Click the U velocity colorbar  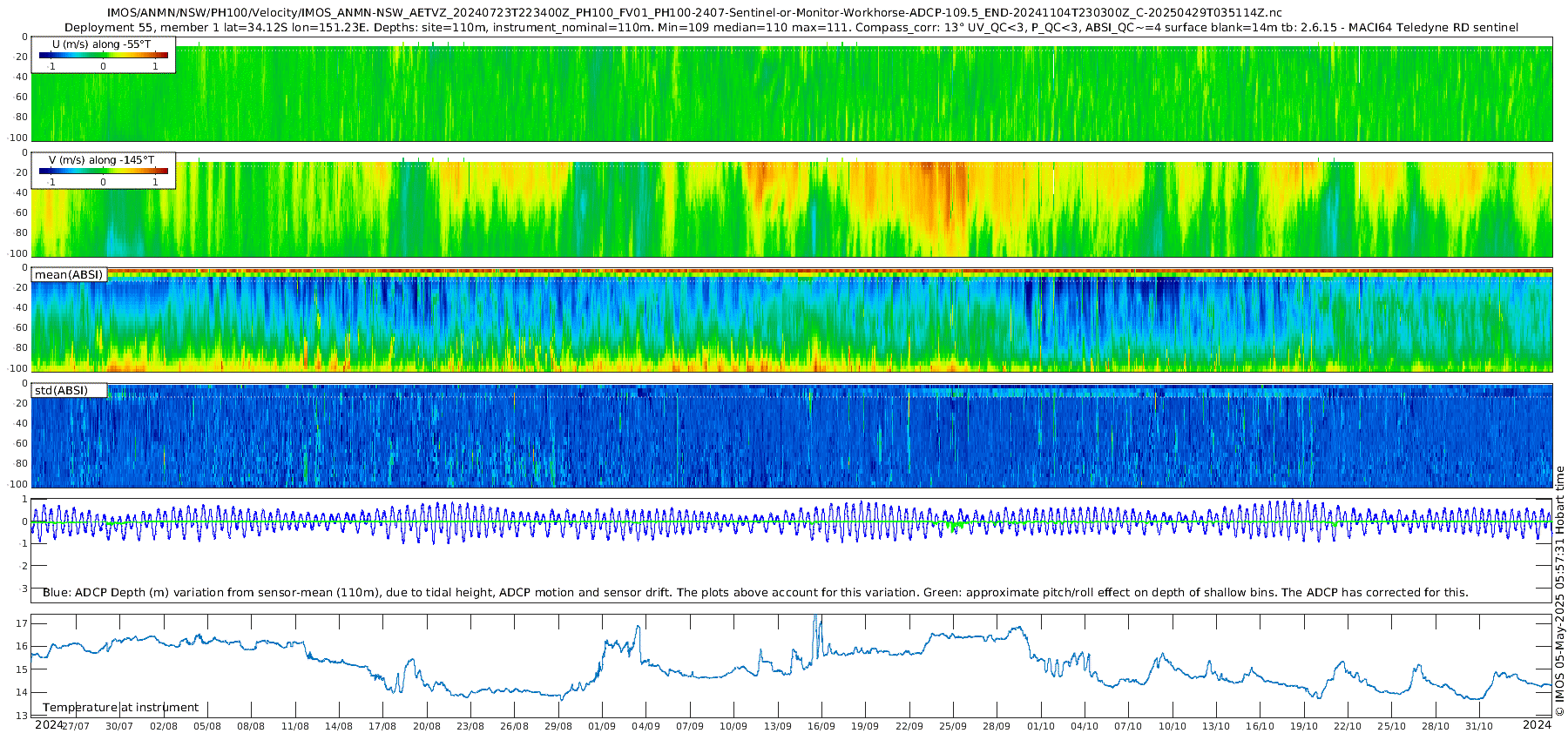click(x=103, y=55)
